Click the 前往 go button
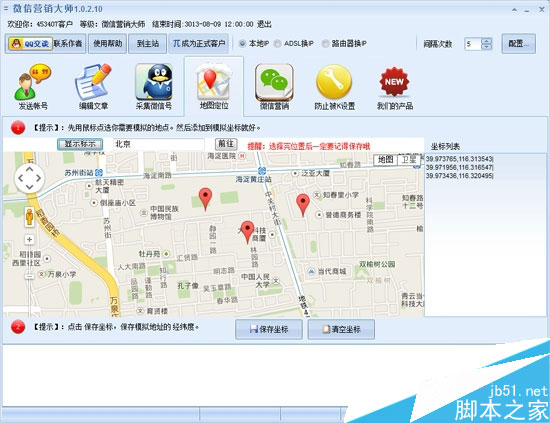 [x=226, y=144]
